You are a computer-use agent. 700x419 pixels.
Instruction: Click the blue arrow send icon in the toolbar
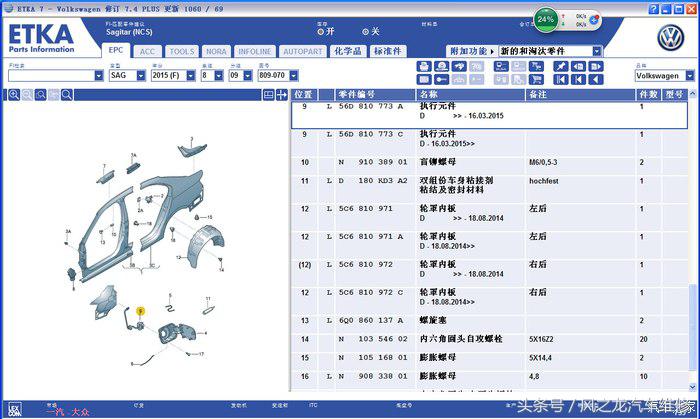point(459,66)
